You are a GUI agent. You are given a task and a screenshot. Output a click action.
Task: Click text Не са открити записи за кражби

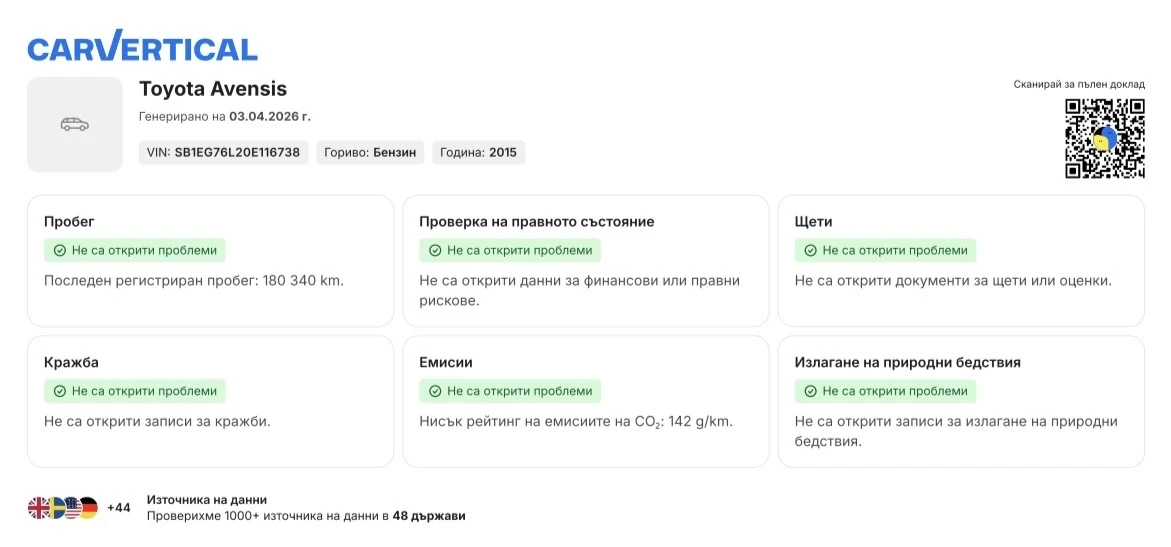[x=158, y=422]
